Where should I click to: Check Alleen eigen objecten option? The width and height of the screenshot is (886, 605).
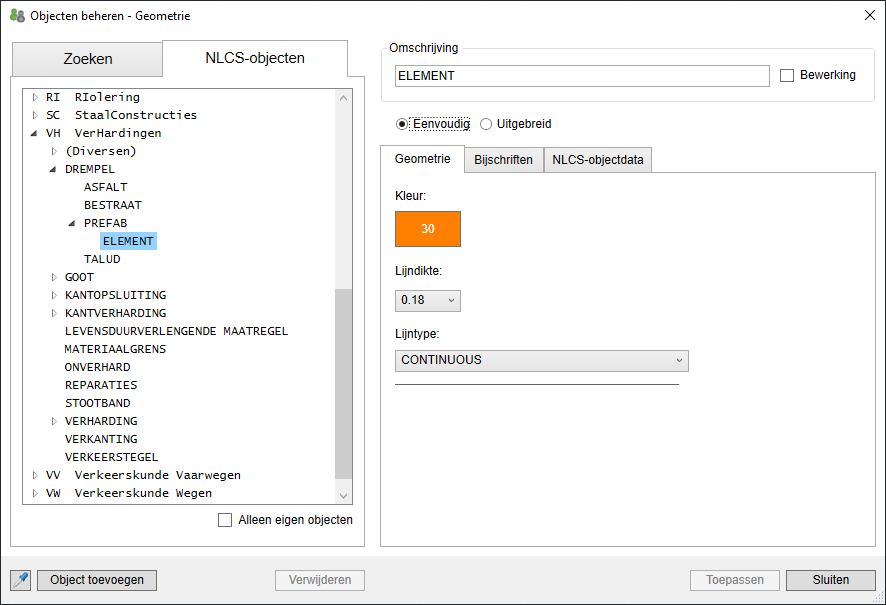(x=225, y=520)
